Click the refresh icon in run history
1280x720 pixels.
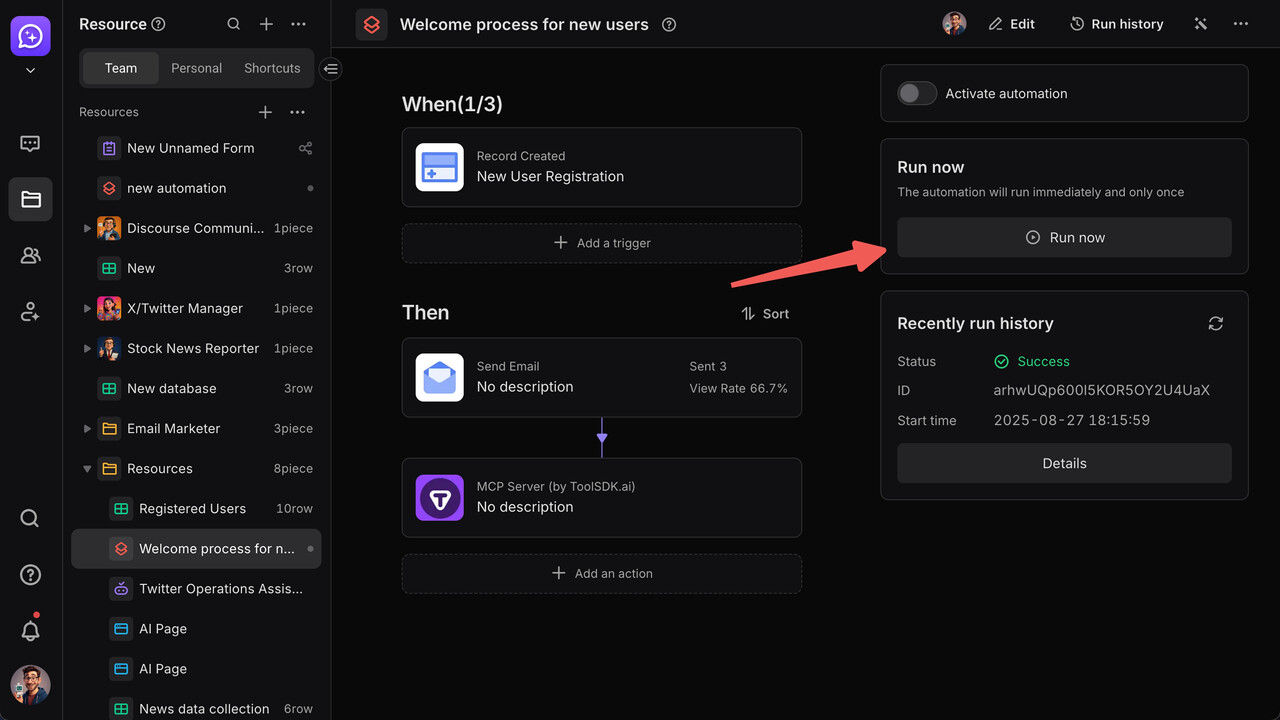(x=1215, y=324)
